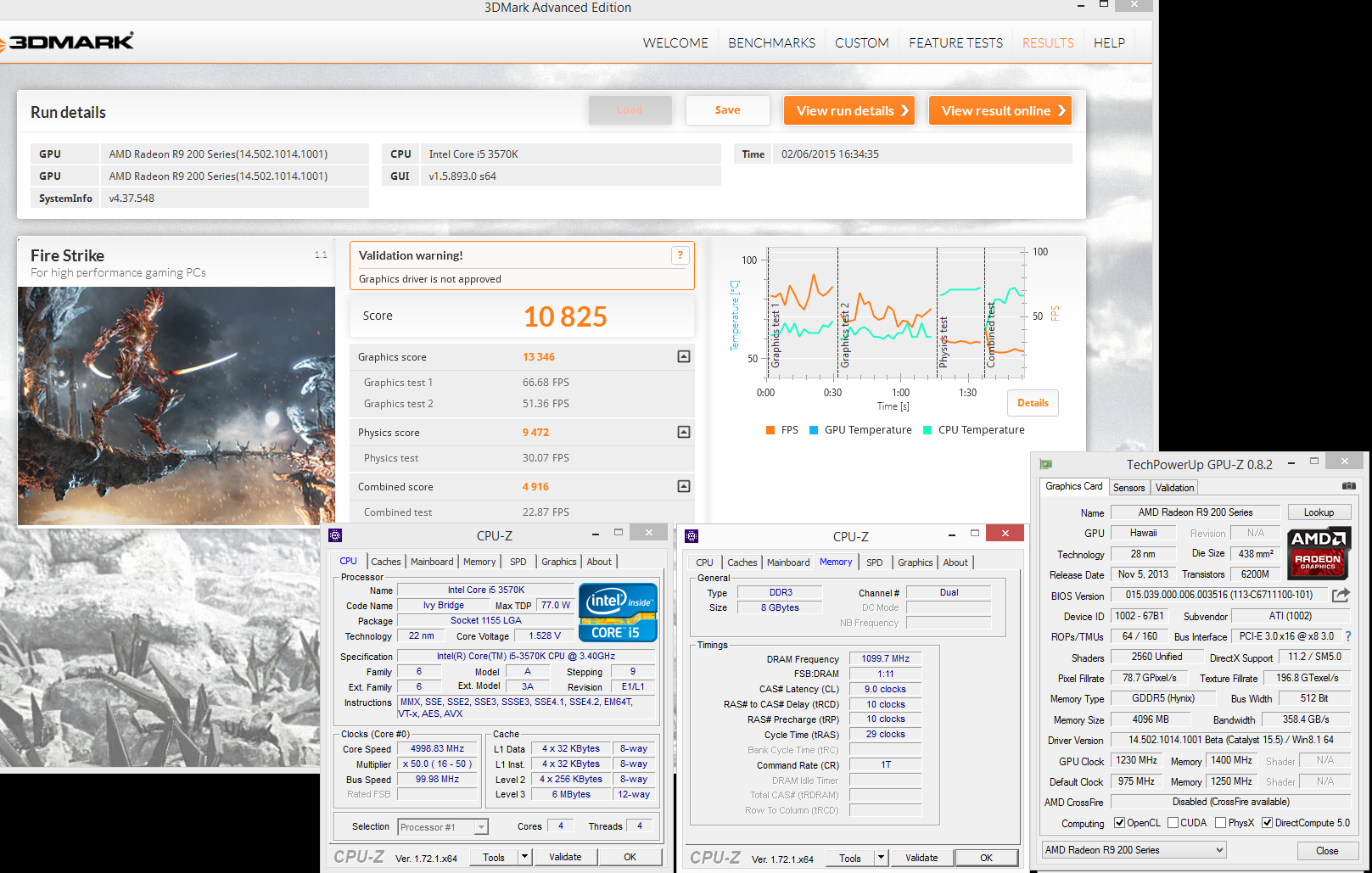Click the BIOS Version field in GPU-Z
This screenshot has height=873, width=1372.
(x=1219, y=596)
